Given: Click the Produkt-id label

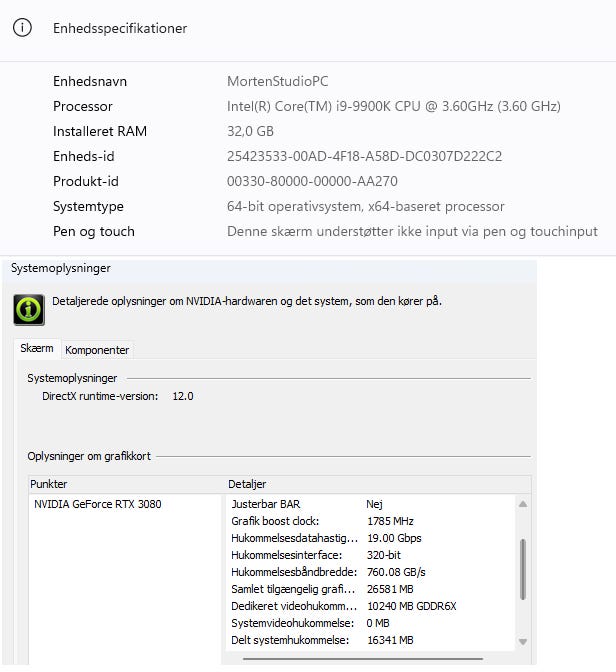Looking at the screenshot, I should 86,181.
